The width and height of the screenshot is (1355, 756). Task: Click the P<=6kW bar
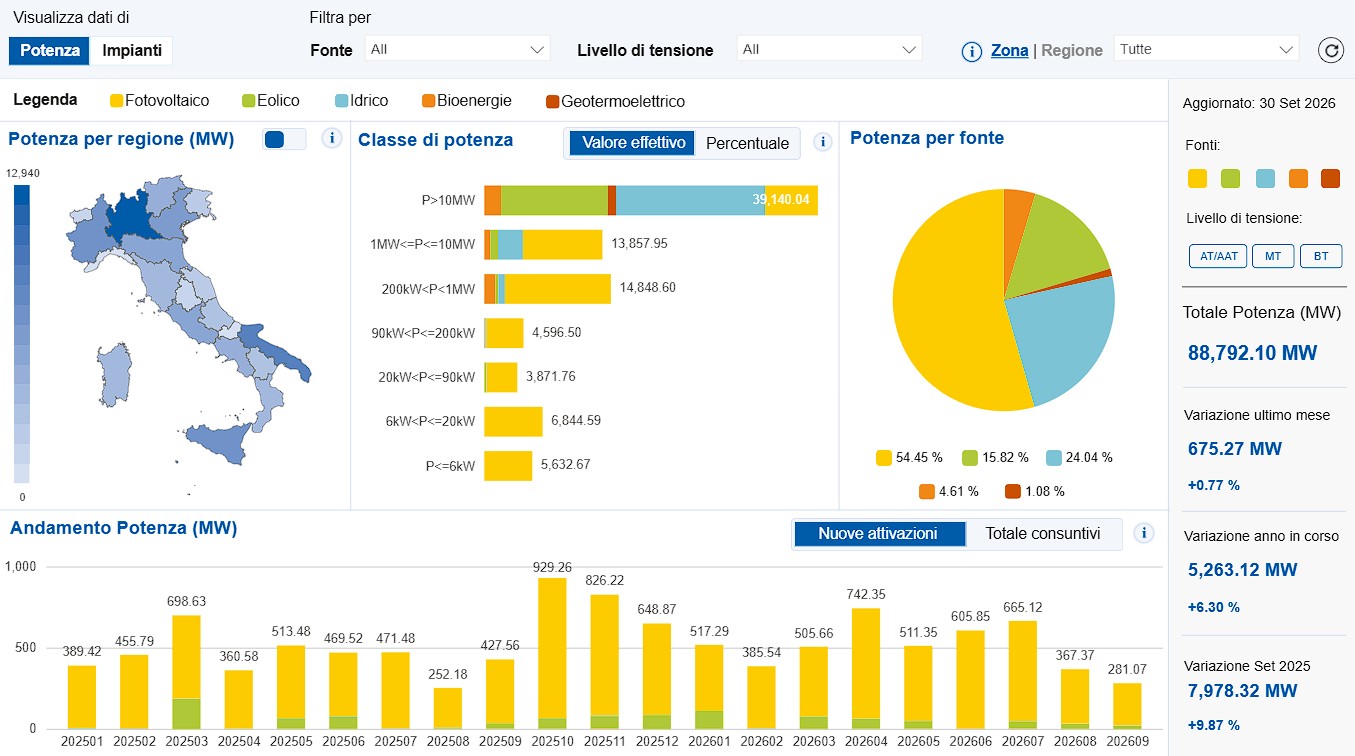pos(508,465)
